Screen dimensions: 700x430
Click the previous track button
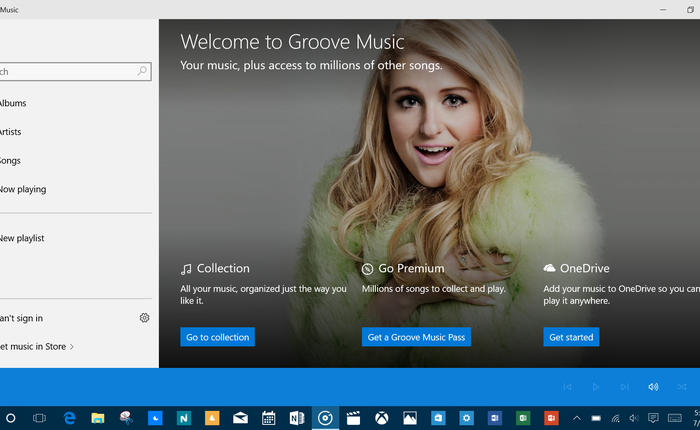coord(567,387)
